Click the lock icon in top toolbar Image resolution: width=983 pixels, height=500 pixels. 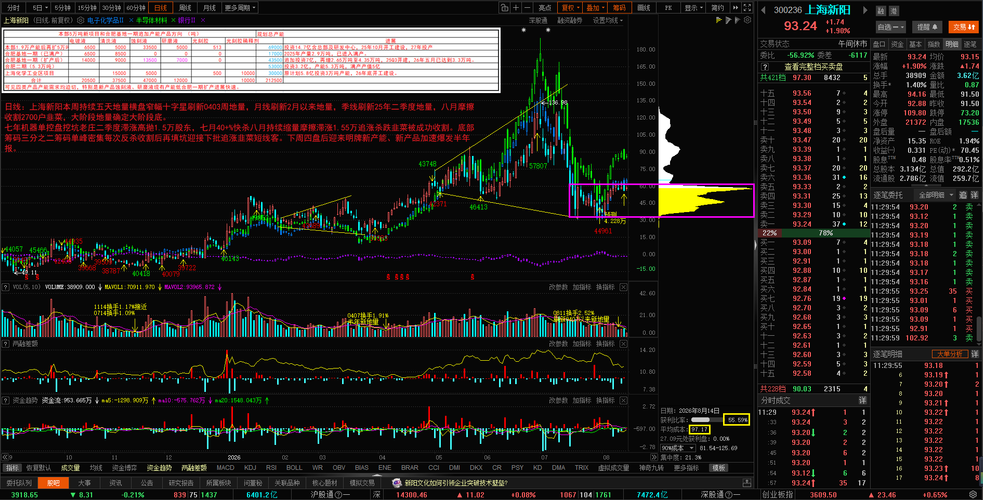point(504,8)
